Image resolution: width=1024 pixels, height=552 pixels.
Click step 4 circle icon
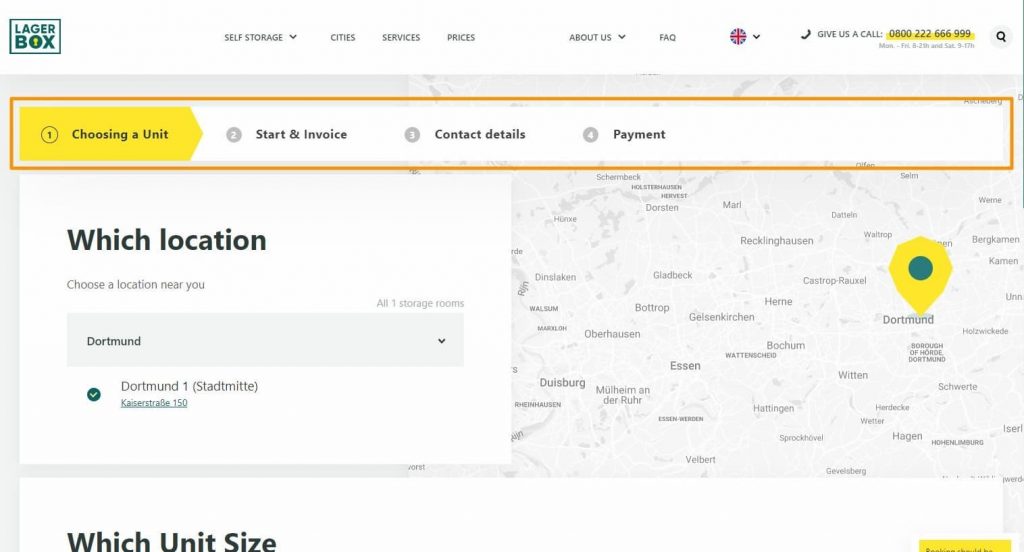tap(590, 135)
